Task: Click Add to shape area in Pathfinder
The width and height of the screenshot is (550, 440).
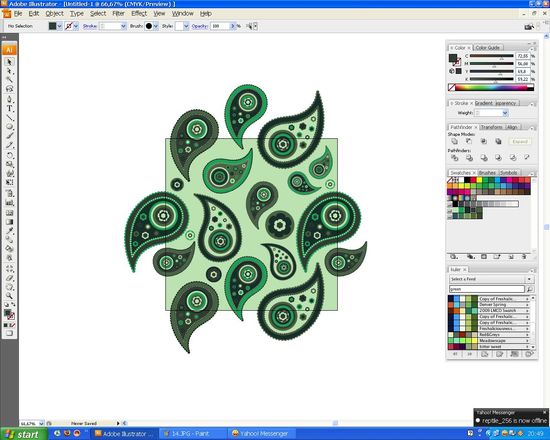Action: coord(455,141)
